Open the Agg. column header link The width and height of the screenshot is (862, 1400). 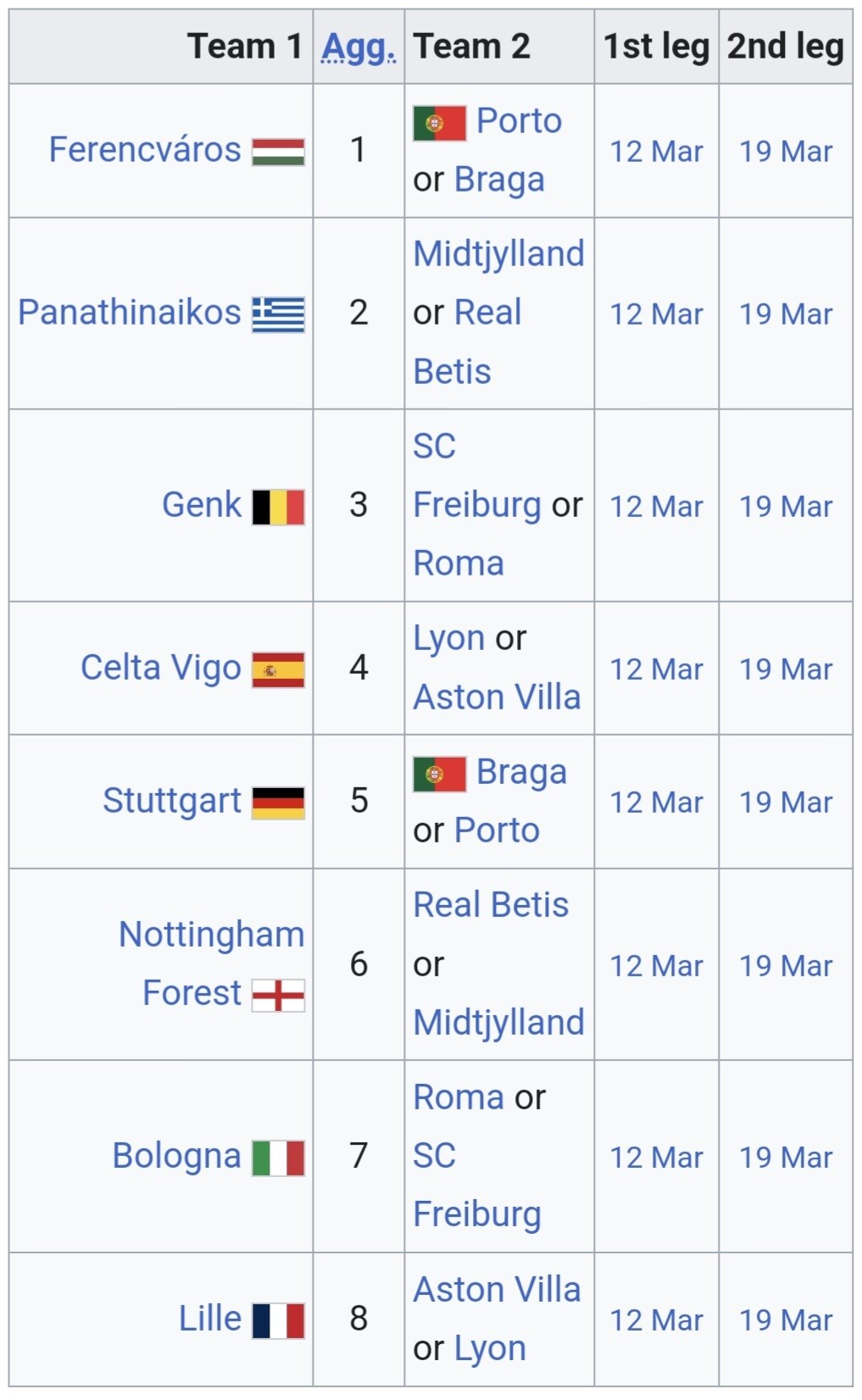click(359, 47)
